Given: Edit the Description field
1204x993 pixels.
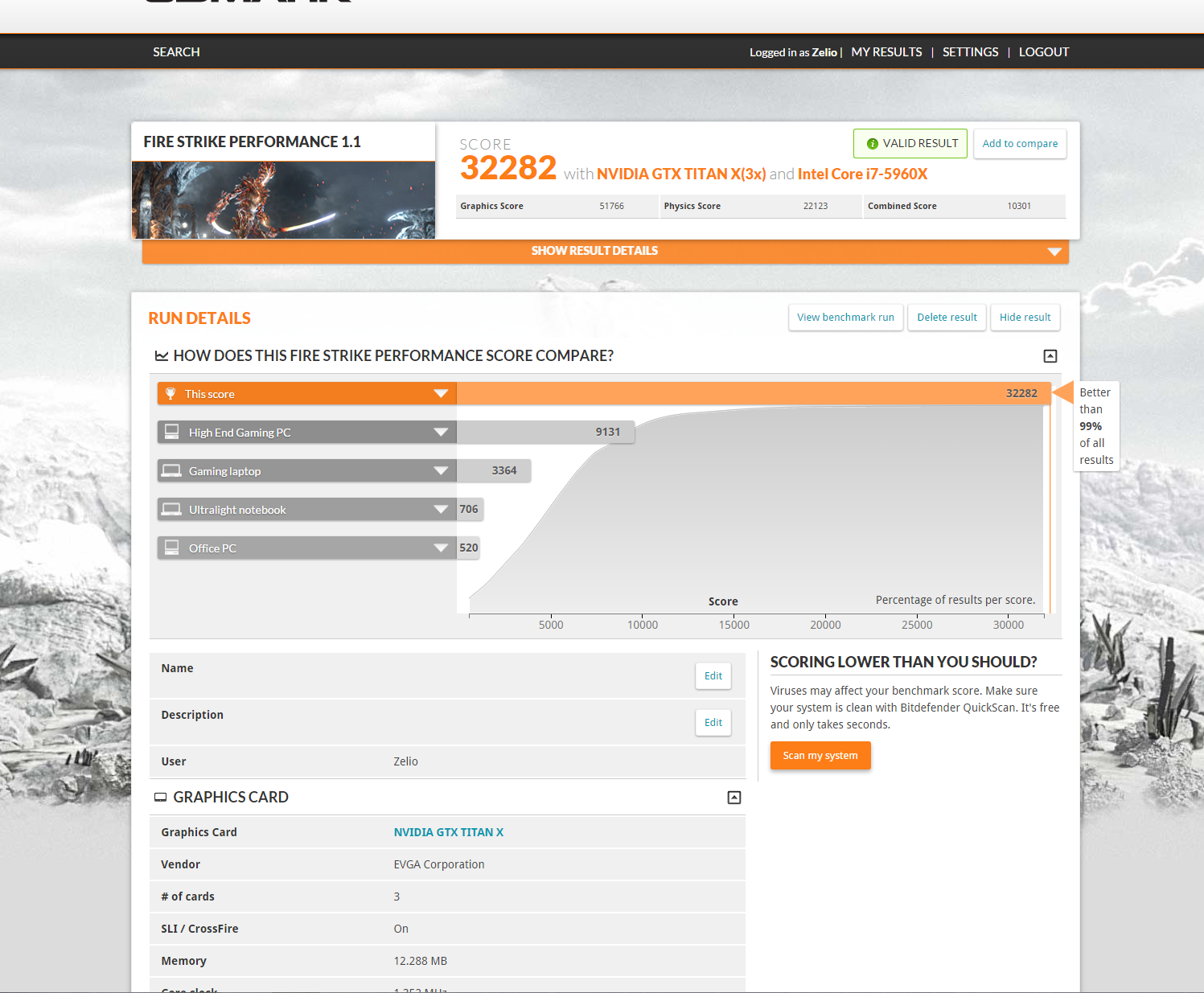Looking at the screenshot, I should pos(713,722).
